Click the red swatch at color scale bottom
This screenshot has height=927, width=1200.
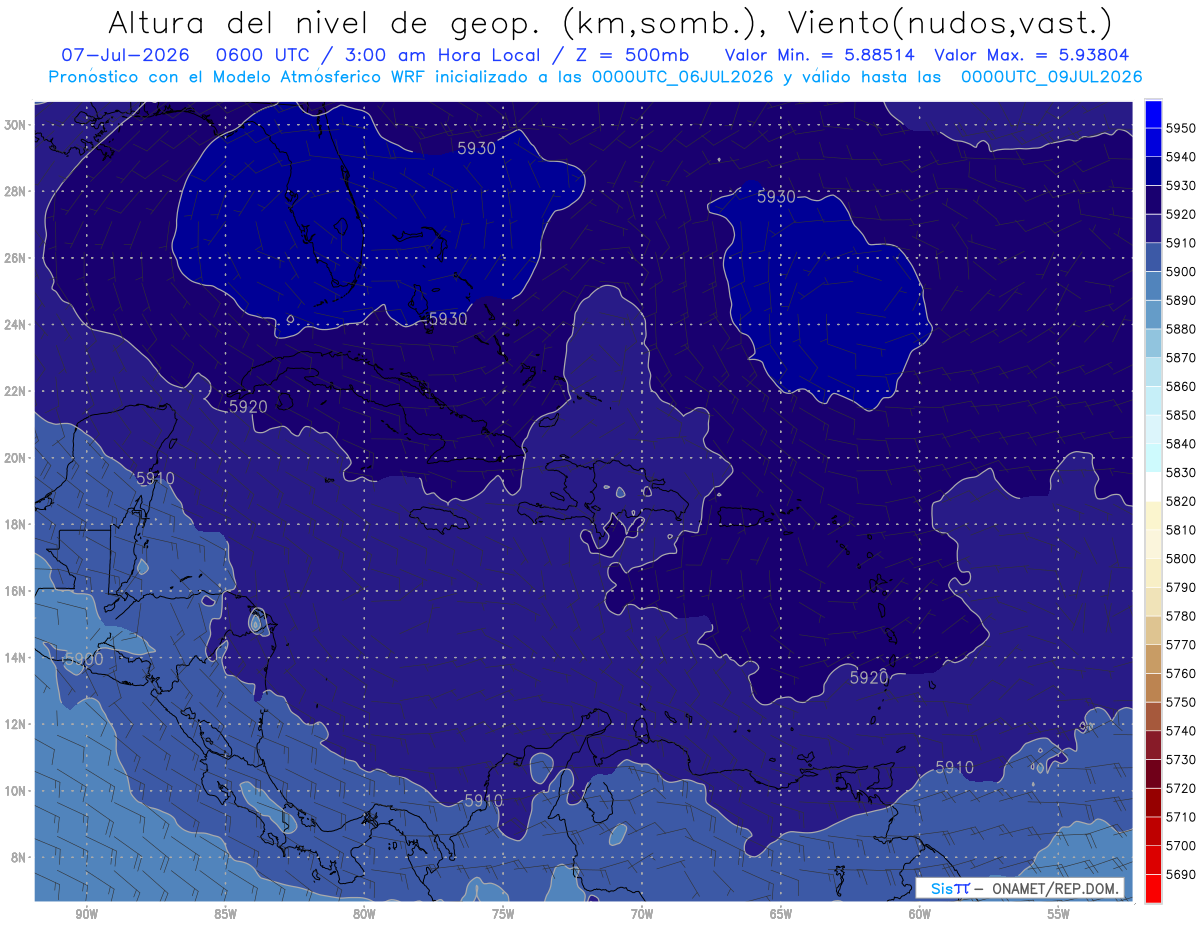1153,887
